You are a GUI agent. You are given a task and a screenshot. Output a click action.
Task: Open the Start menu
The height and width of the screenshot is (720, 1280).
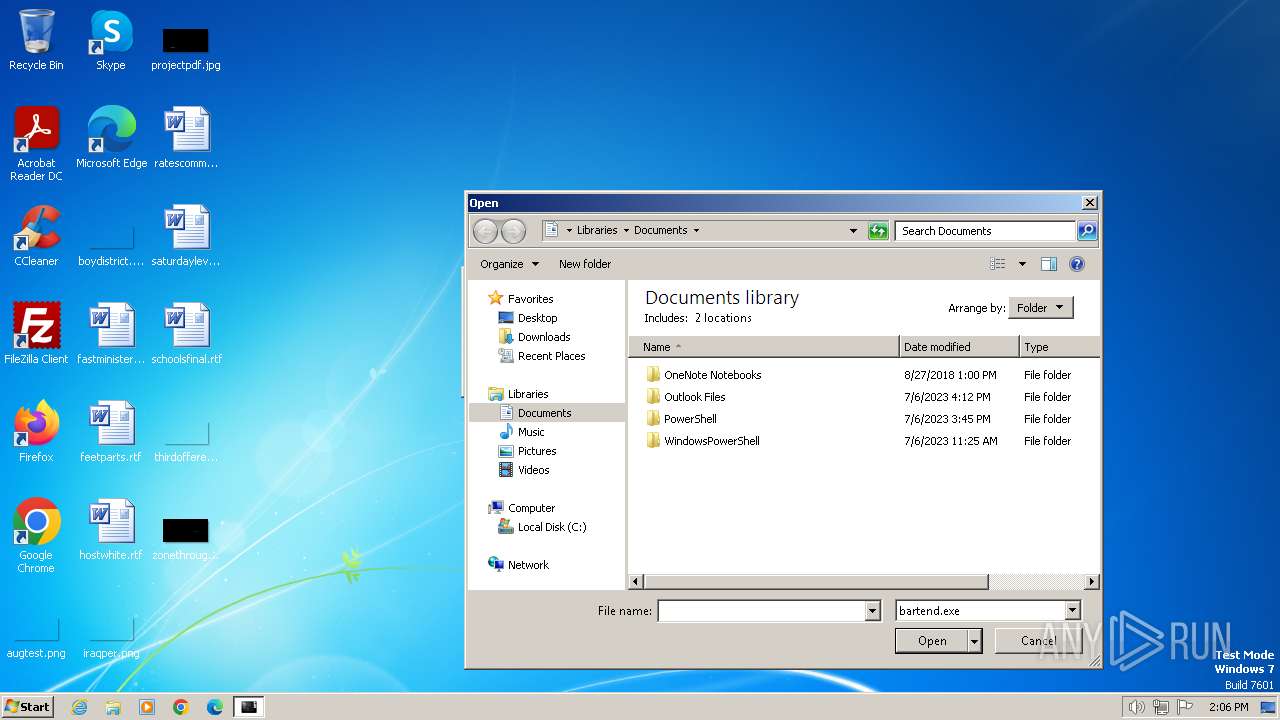[28, 707]
